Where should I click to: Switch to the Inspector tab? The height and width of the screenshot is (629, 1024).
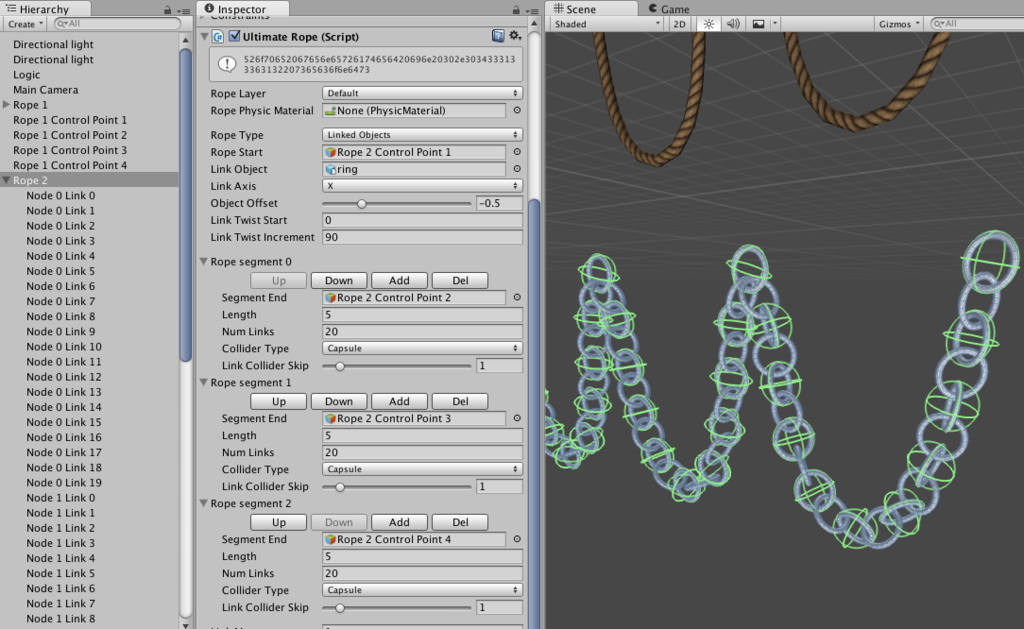pos(243,9)
